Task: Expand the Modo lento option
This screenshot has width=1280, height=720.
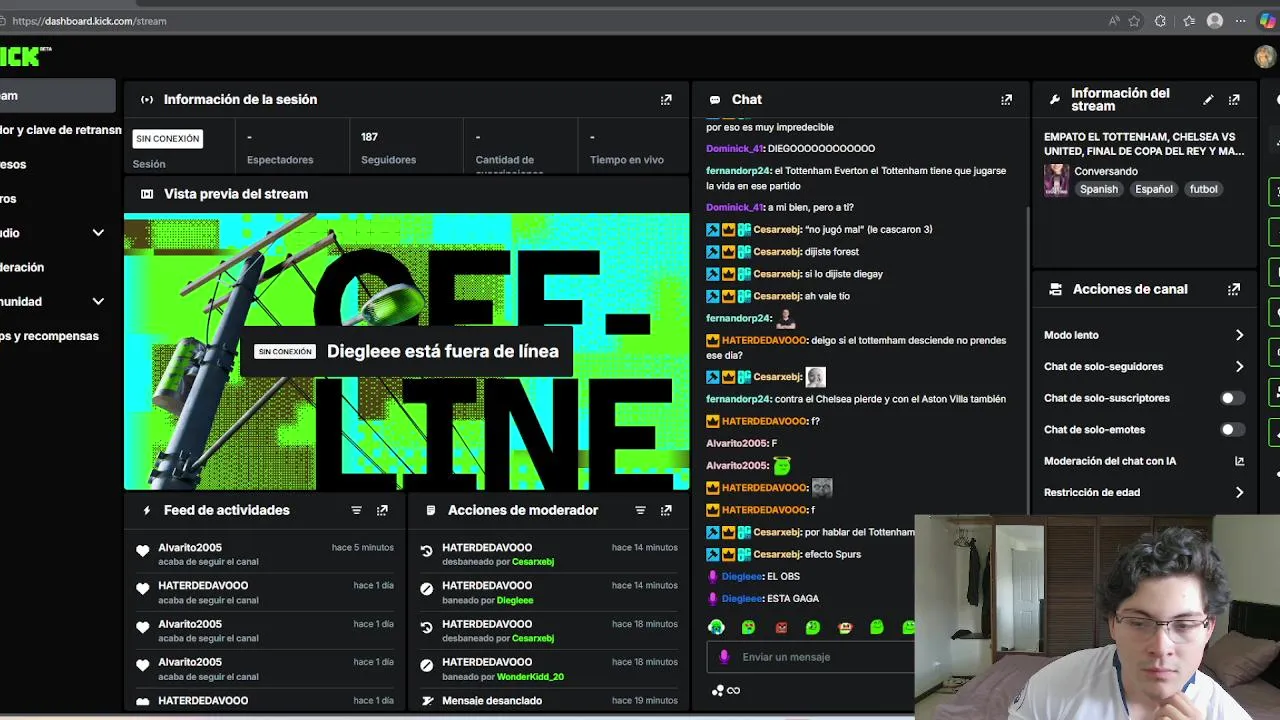Action: coord(1239,335)
